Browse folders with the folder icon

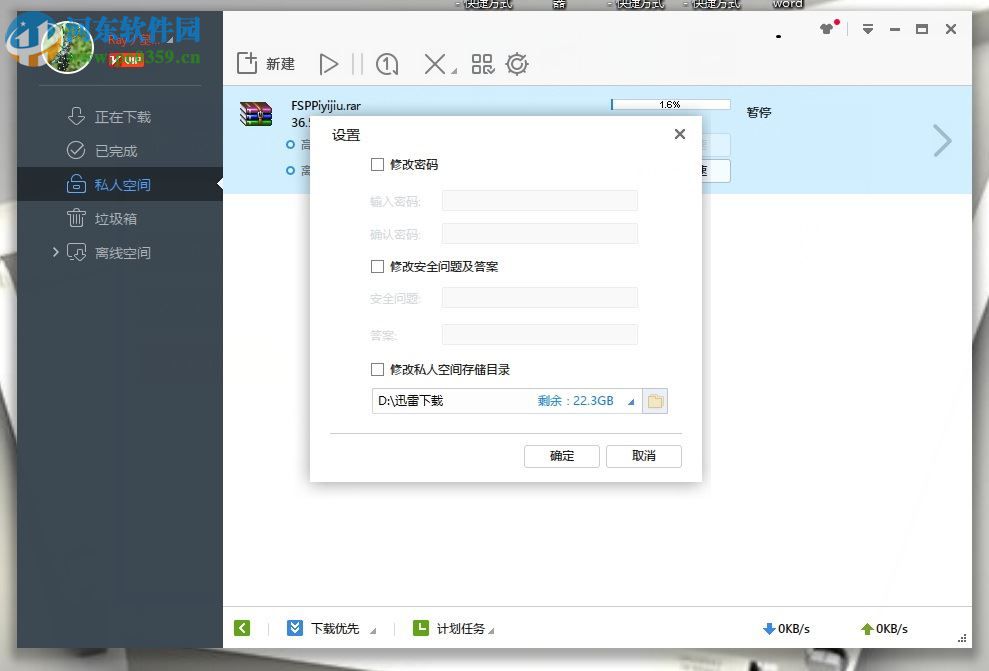tap(655, 401)
